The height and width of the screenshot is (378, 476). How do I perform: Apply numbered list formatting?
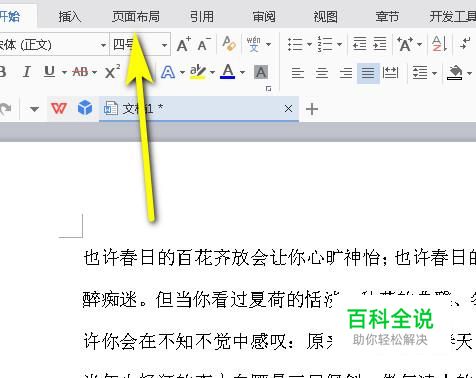click(325, 44)
